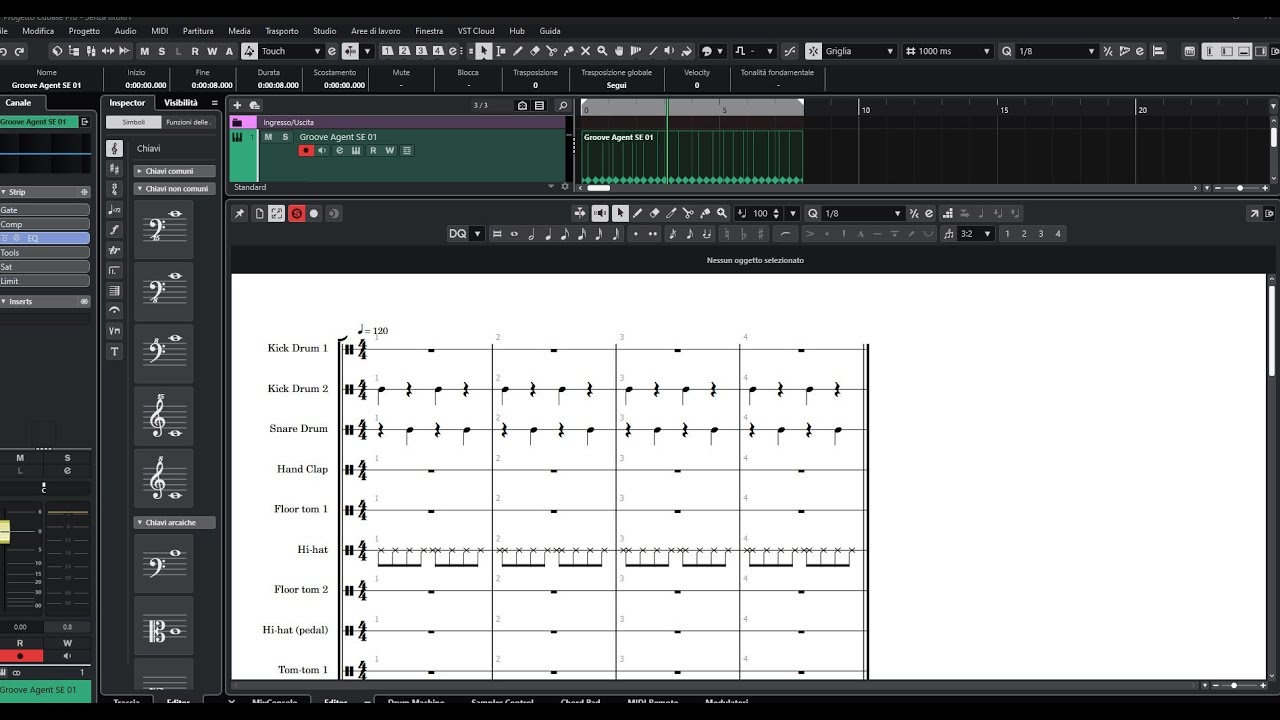Insert the first bass clef symbol from the palette
The width and height of the screenshot is (1280, 720).
click(x=163, y=229)
